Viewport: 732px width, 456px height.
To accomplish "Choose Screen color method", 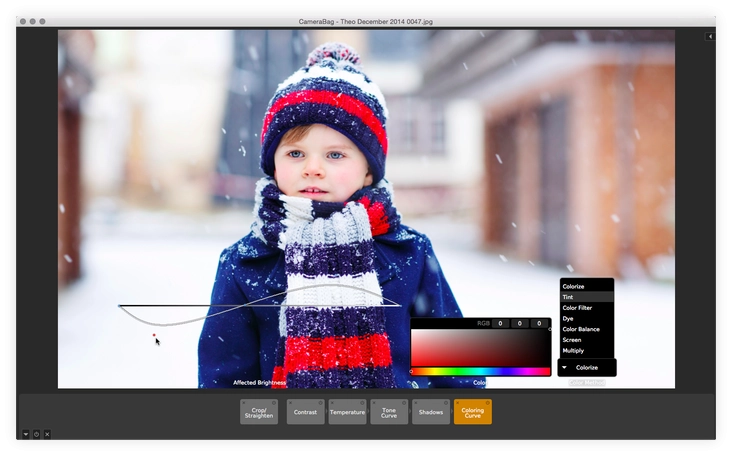I will [x=587, y=340].
